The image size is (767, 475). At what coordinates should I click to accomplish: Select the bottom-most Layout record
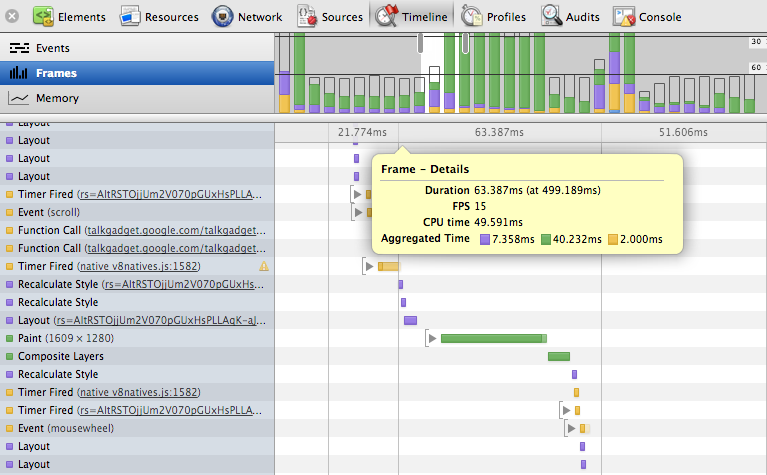click(137, 464)
